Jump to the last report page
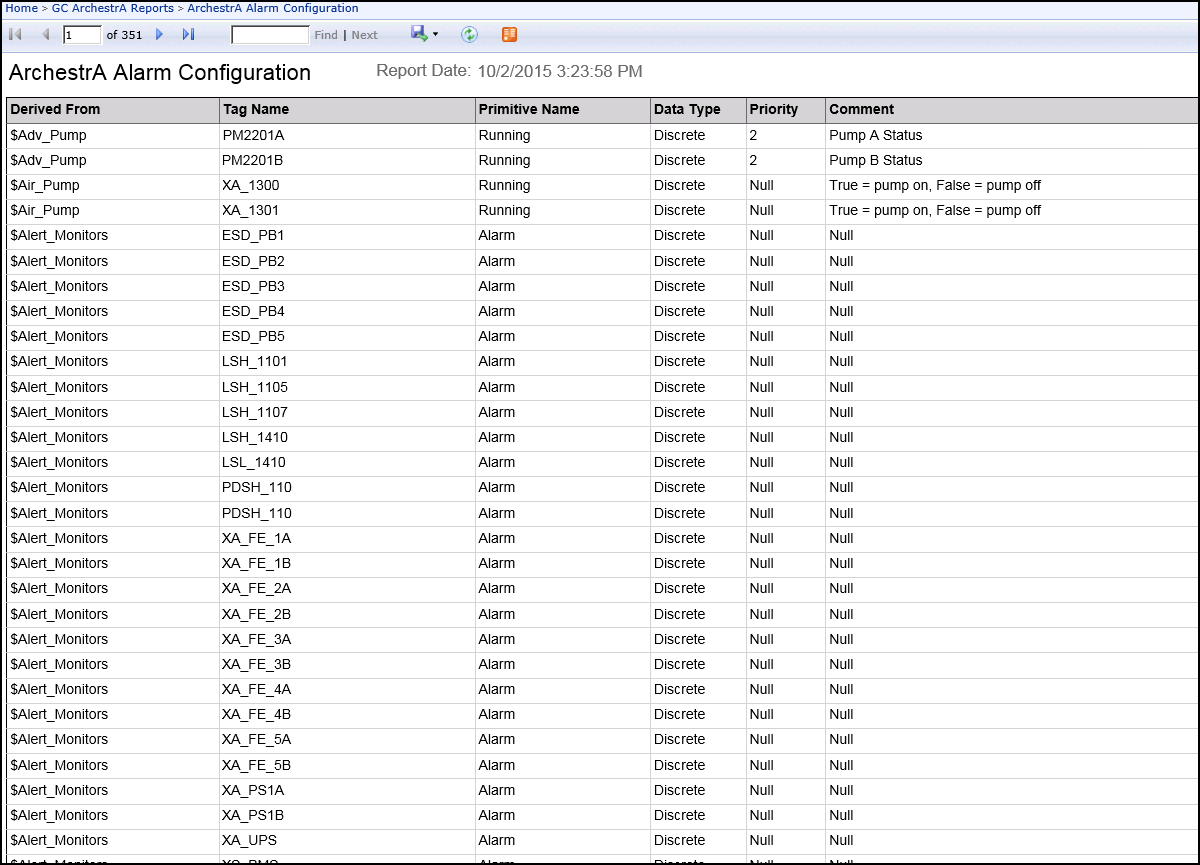Viewport: 1200px width, 865px height. point(188,35)
